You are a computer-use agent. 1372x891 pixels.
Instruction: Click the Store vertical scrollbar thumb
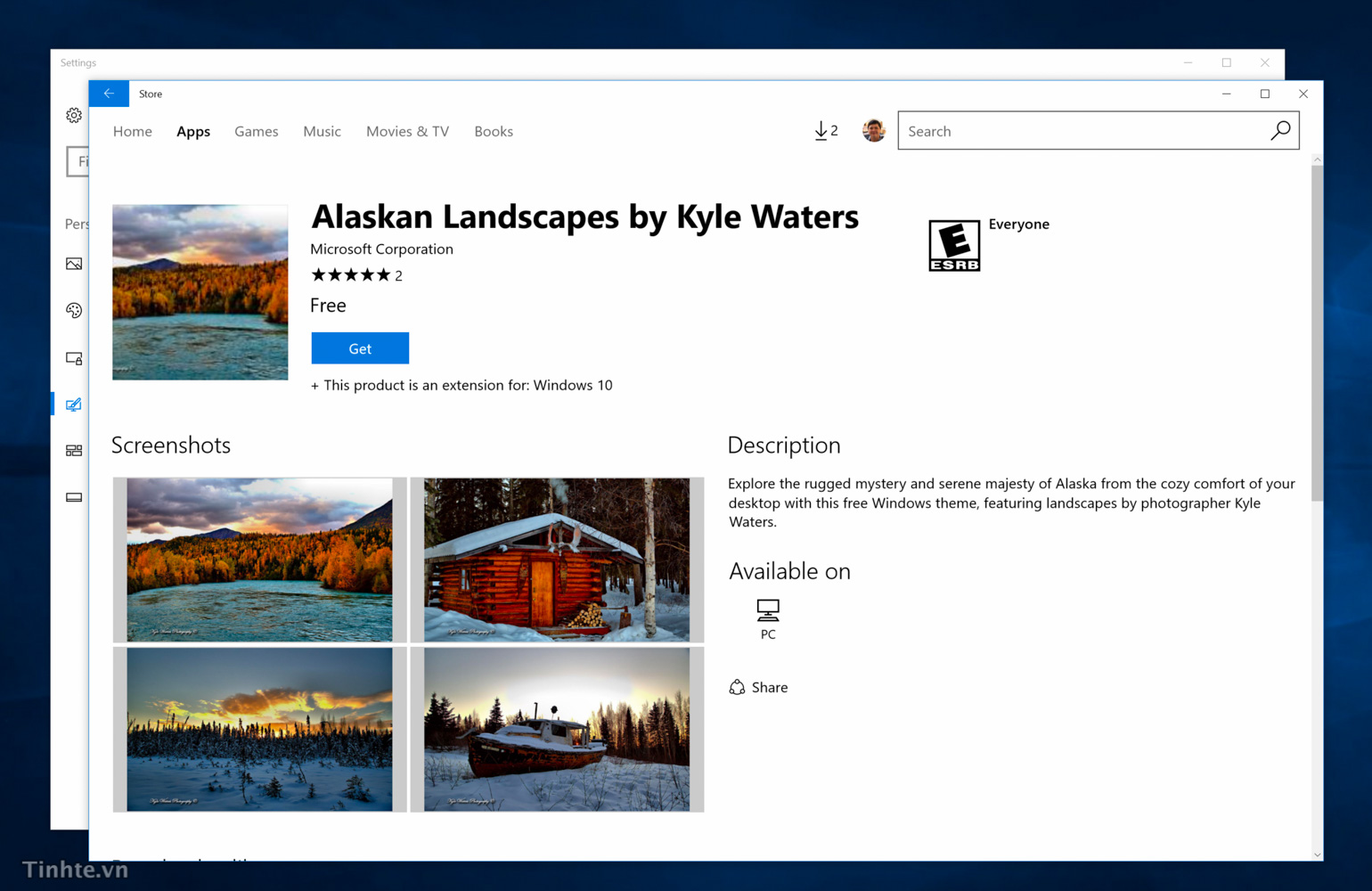[x=1317, y=333]
